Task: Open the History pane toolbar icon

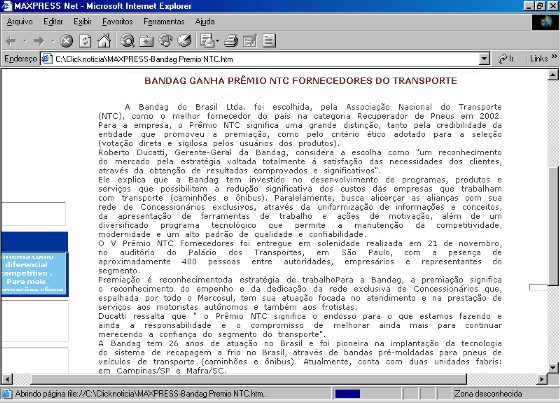Action: tap(184, 40)
